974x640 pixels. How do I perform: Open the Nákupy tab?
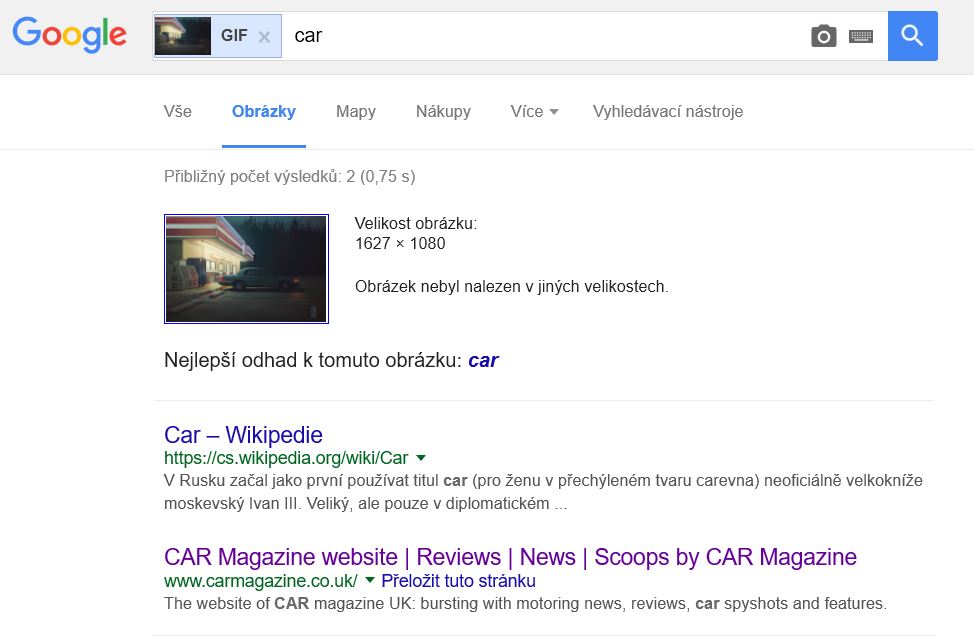[x=444, y=111]
